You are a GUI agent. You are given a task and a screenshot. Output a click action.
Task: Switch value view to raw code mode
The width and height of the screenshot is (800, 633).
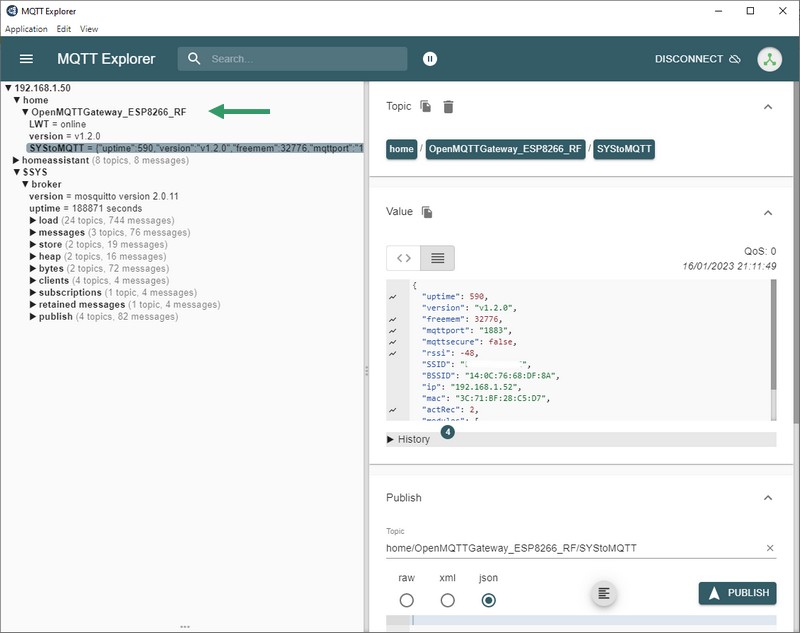coord(404,258)
